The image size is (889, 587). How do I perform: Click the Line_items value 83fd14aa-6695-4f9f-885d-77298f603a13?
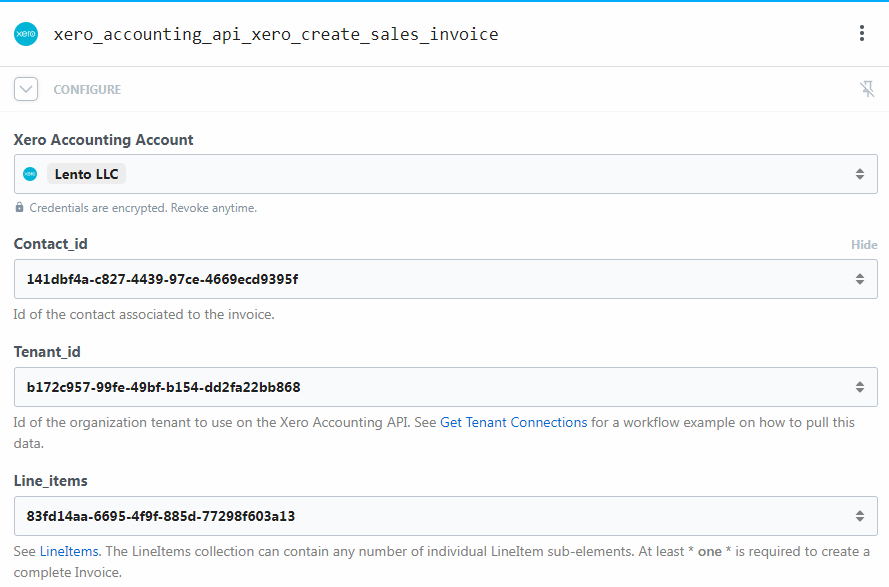pyautogui.click(x=161, y=516)
